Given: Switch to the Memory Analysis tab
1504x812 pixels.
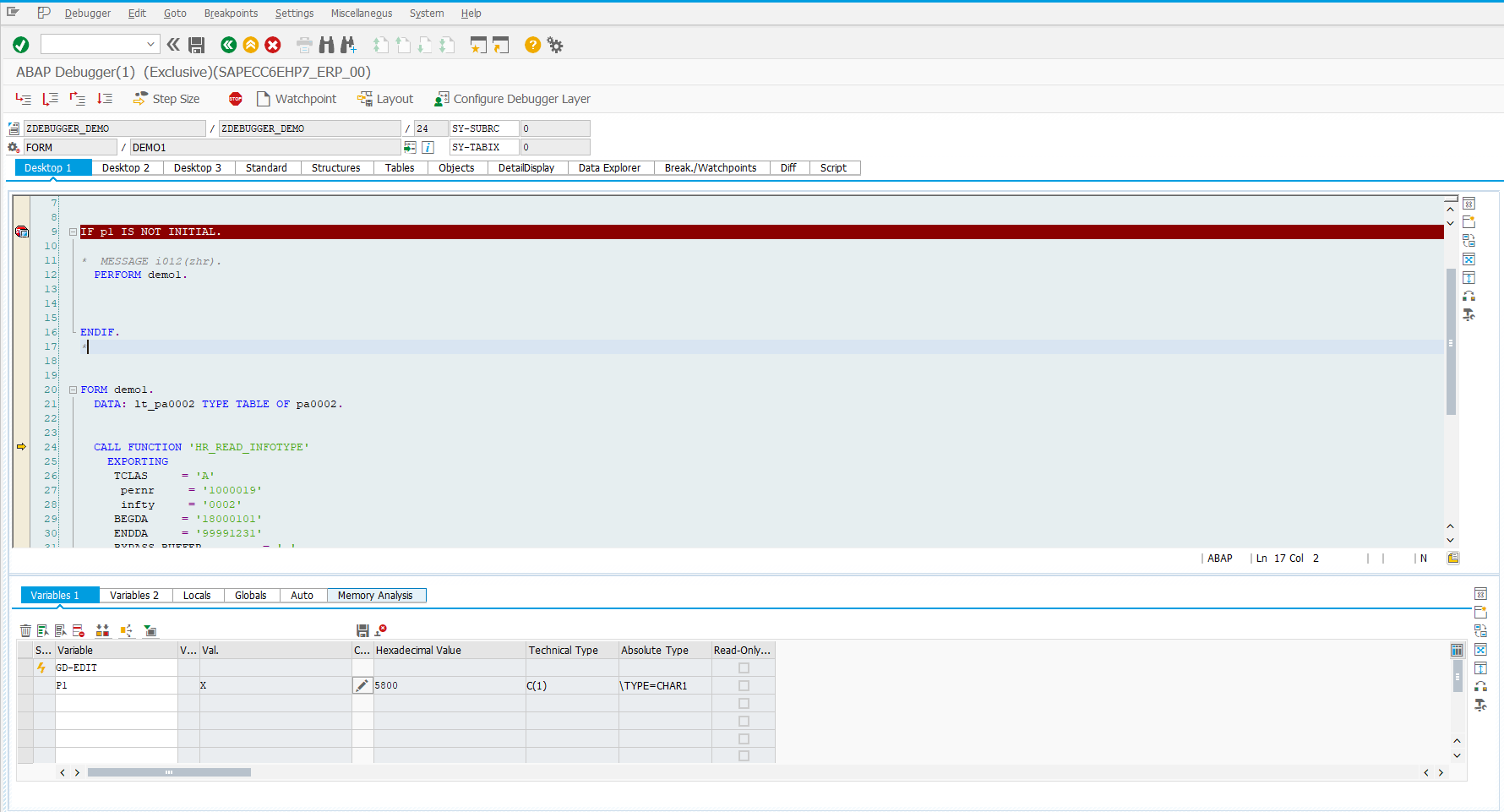Looking at the screenshot, I should [375, 596].
